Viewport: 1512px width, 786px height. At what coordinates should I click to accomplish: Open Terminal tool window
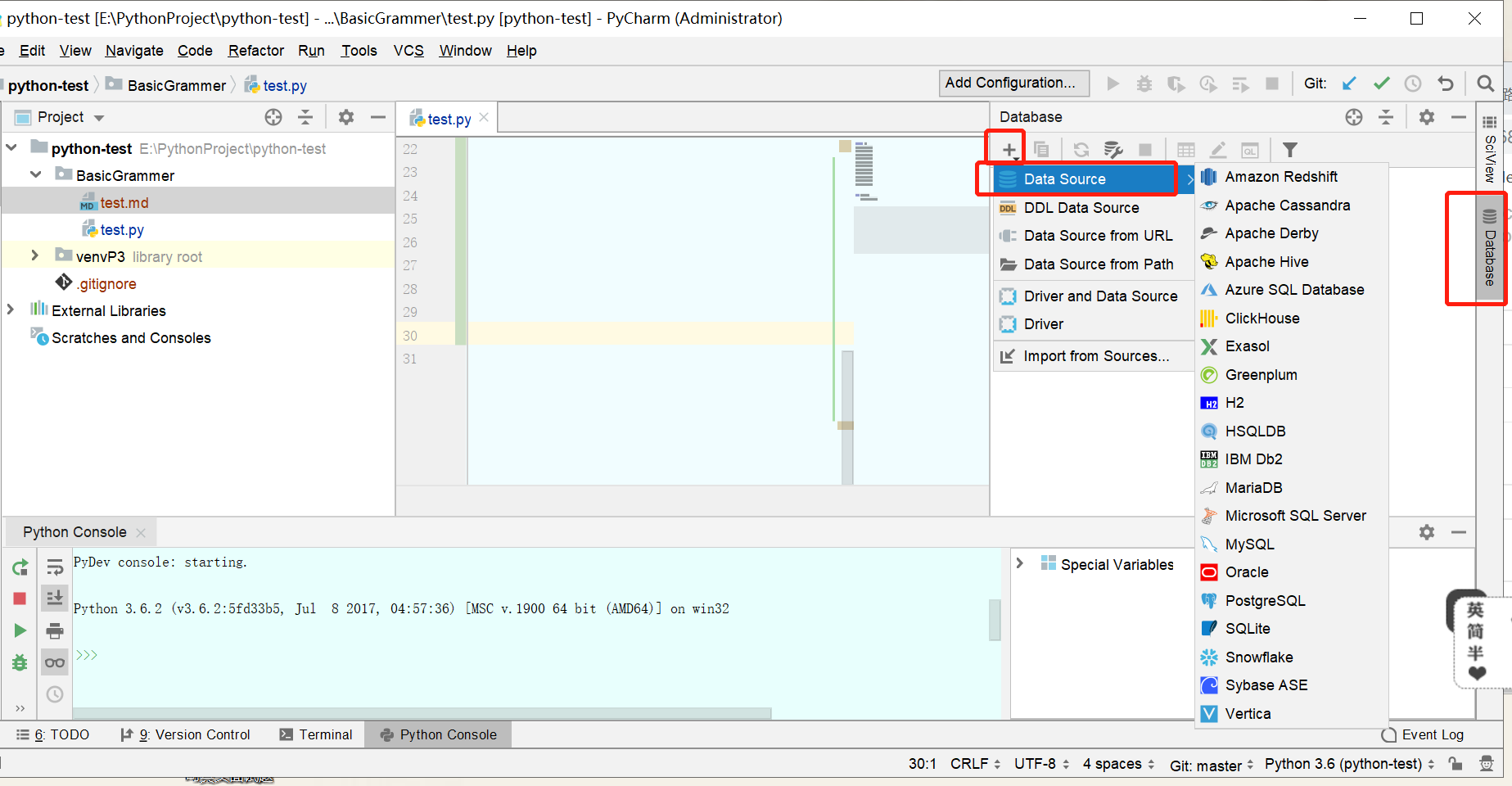316,734
